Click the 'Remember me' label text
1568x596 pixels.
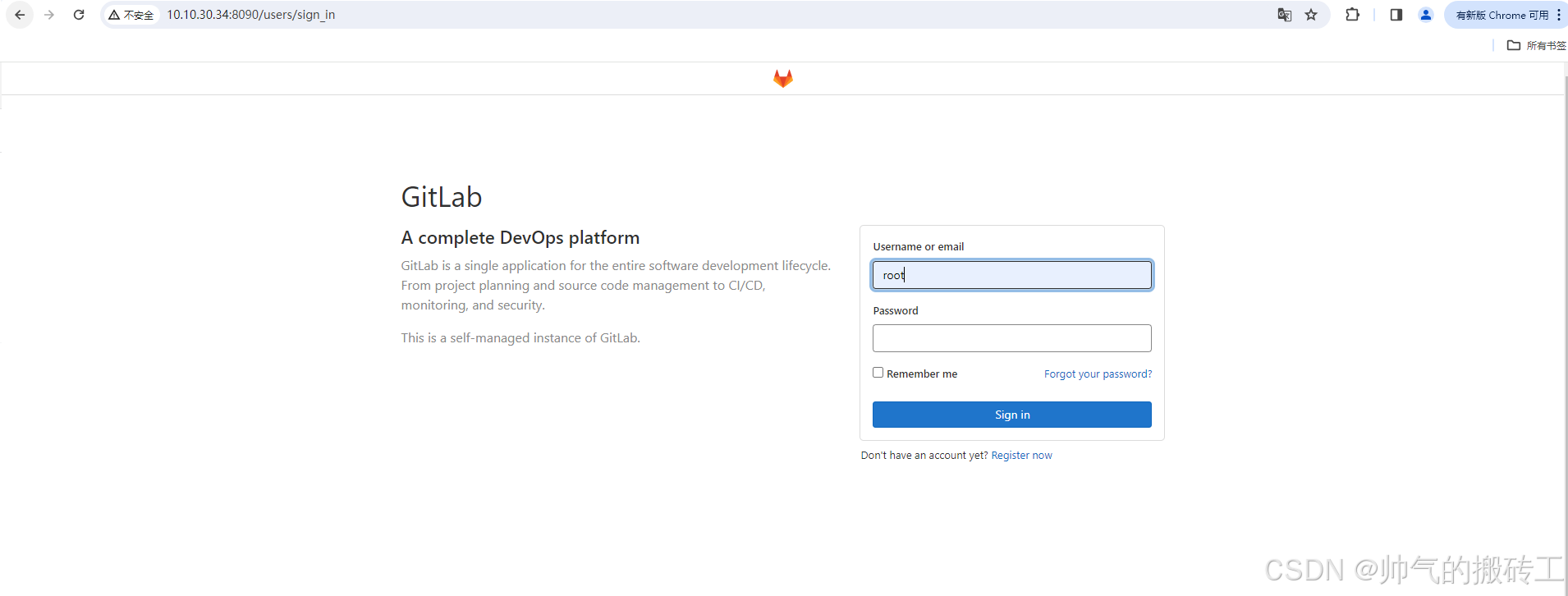922,374
